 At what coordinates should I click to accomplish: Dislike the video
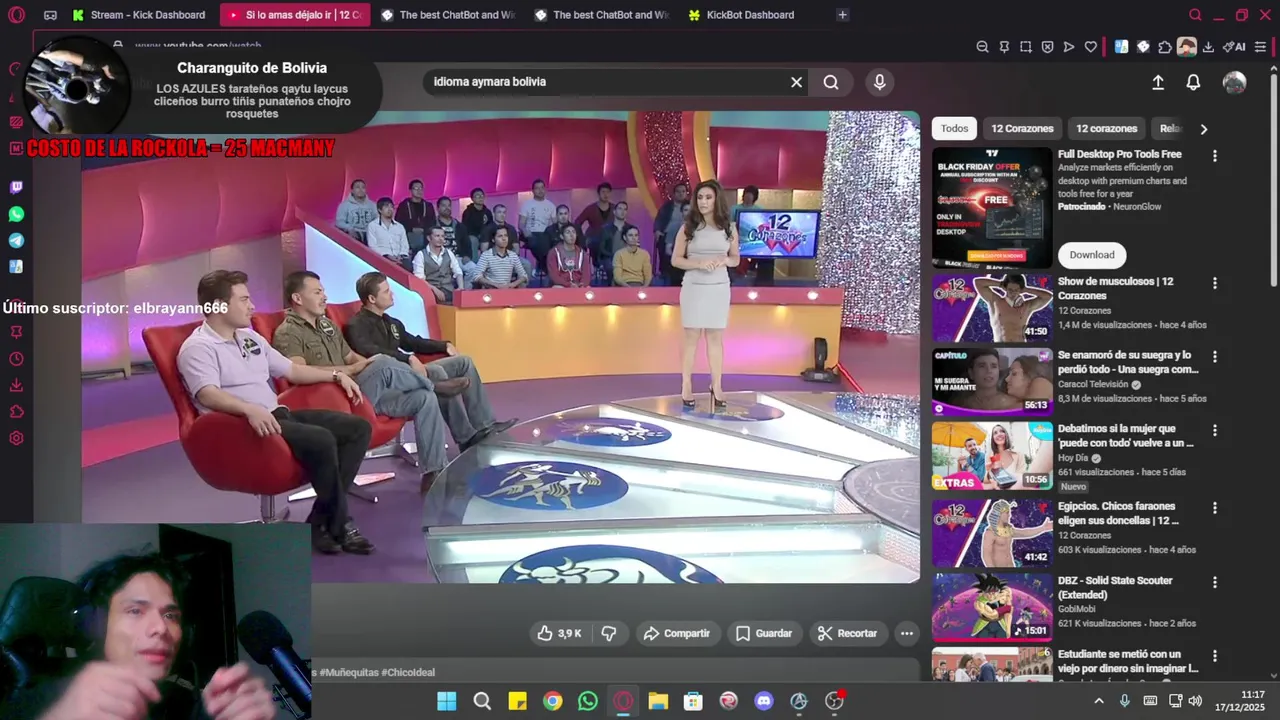[608, 633]
